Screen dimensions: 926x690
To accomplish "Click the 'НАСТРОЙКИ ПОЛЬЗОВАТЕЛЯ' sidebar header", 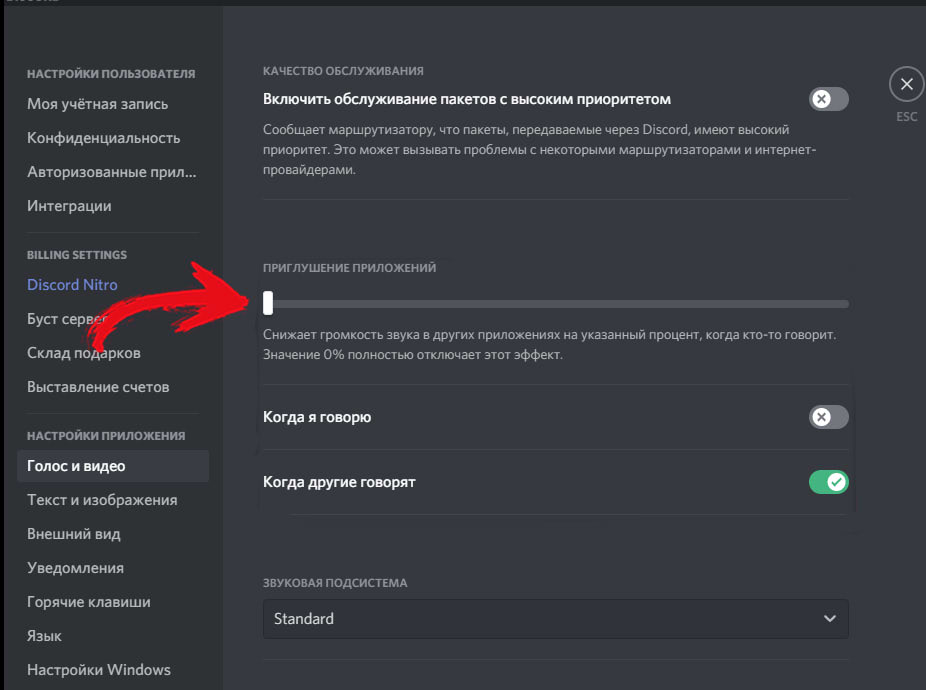I will point(111,74).
